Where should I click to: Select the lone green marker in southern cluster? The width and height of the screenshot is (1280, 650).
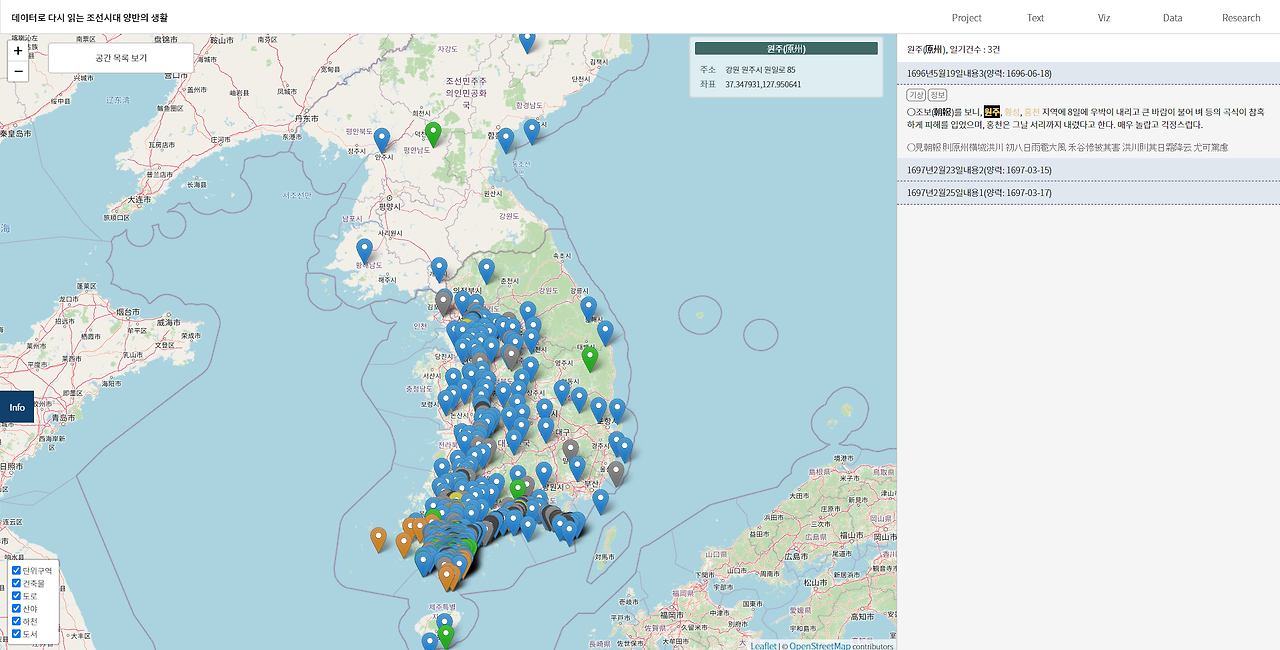518,490
